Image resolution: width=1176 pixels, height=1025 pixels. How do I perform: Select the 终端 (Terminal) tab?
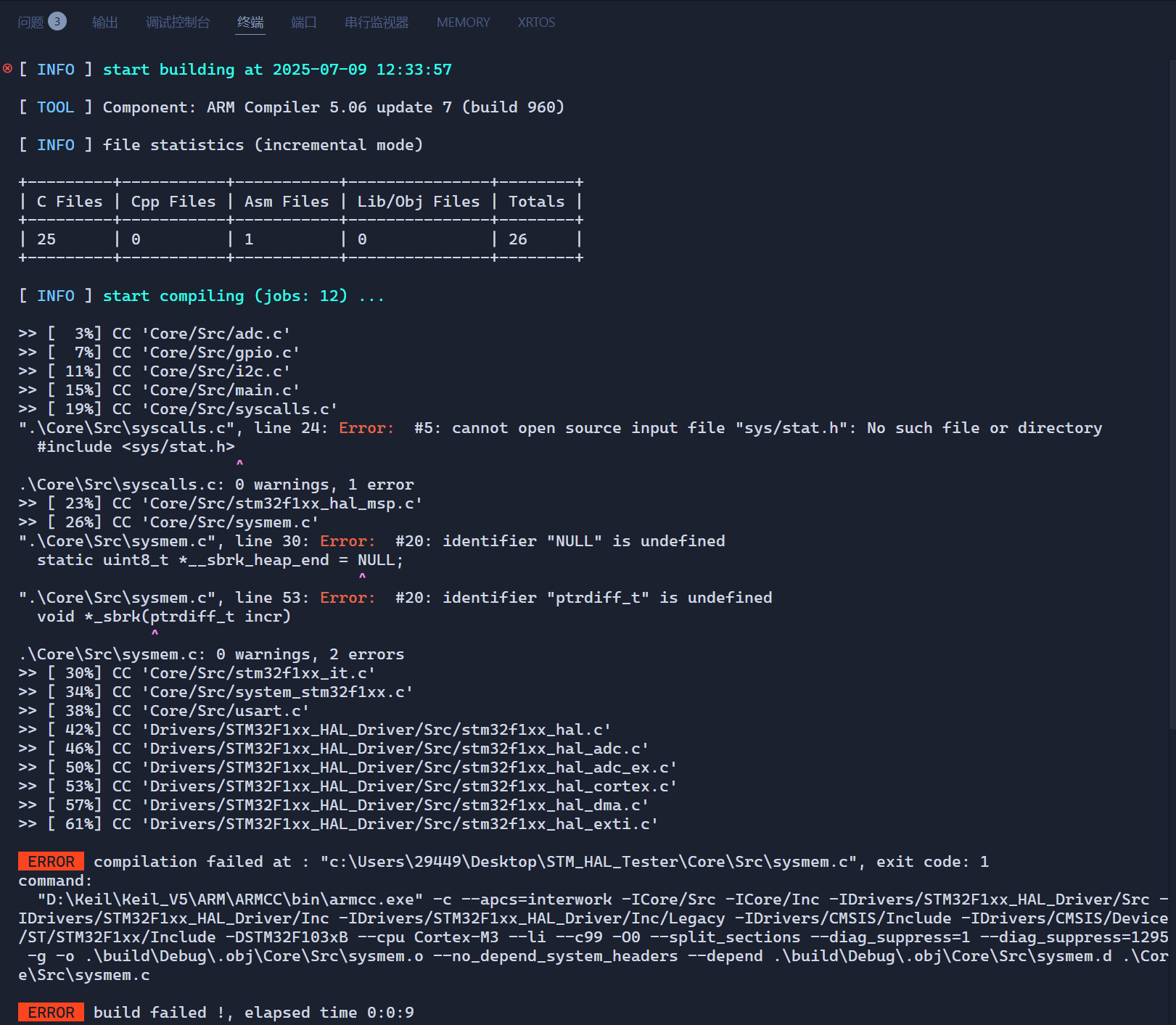(250, 22)
